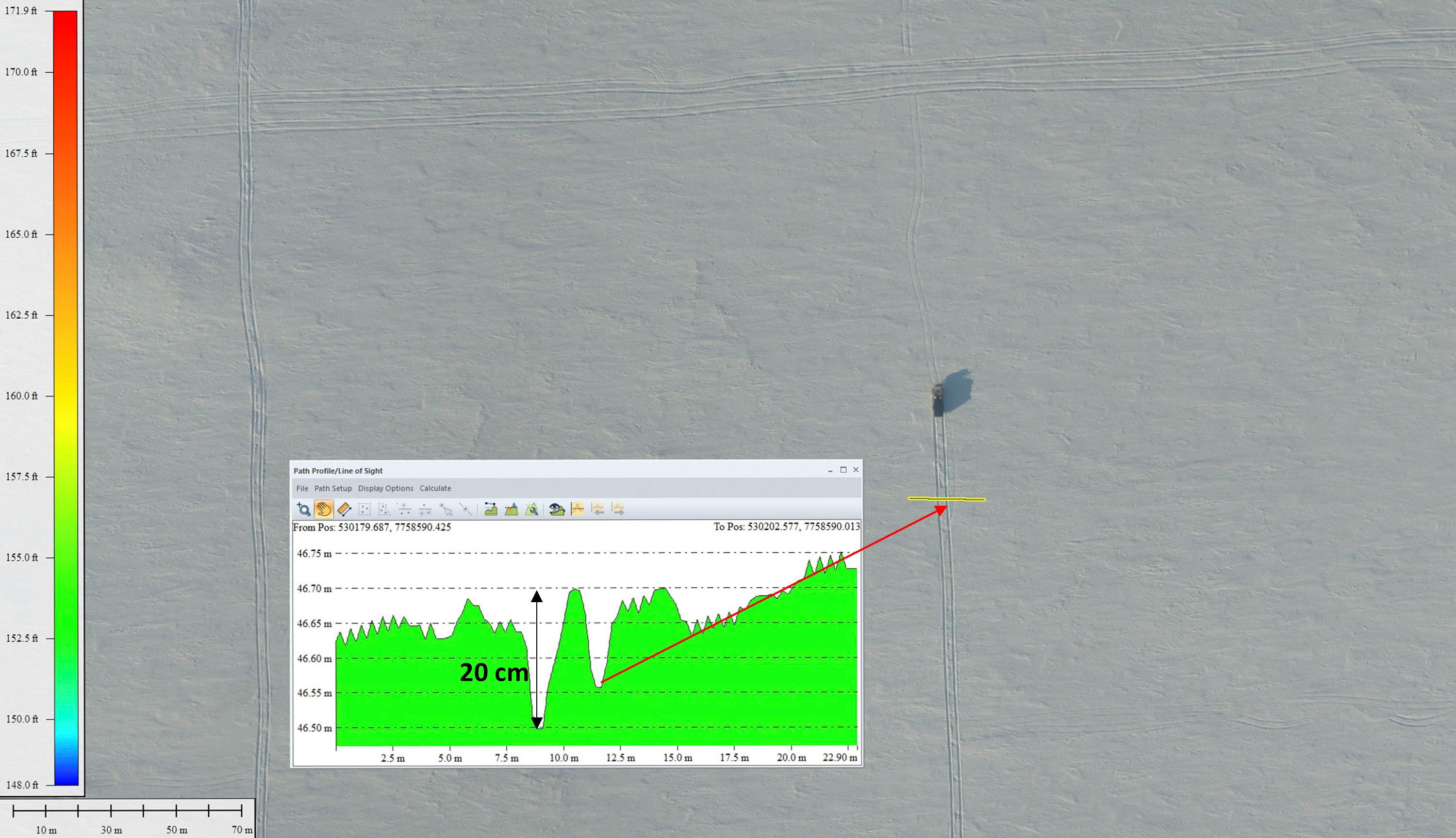Click the peak marker terrain icon
This screenshot has width=1456, height=838.
point(511,509)
